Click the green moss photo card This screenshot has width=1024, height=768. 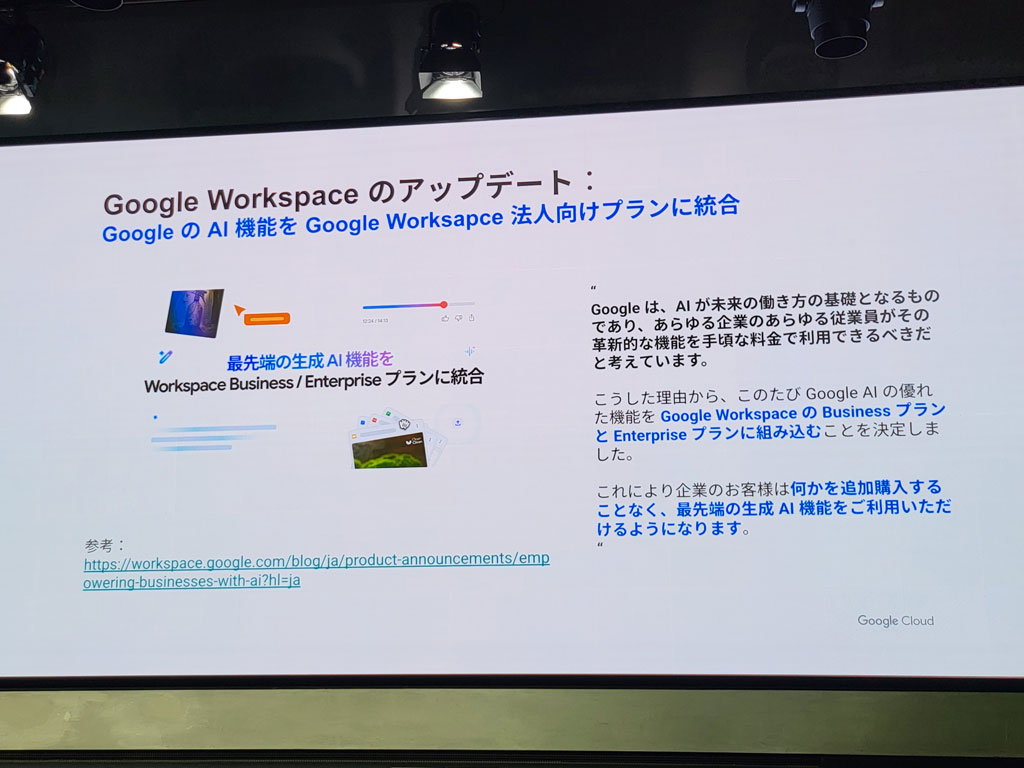click(390, 453)
